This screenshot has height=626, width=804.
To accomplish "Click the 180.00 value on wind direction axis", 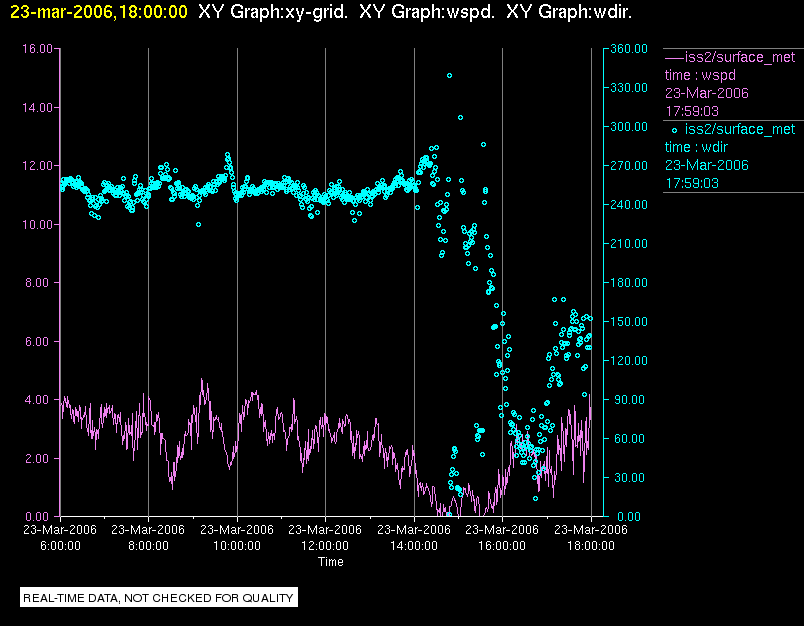I will (x=629, y=283).
